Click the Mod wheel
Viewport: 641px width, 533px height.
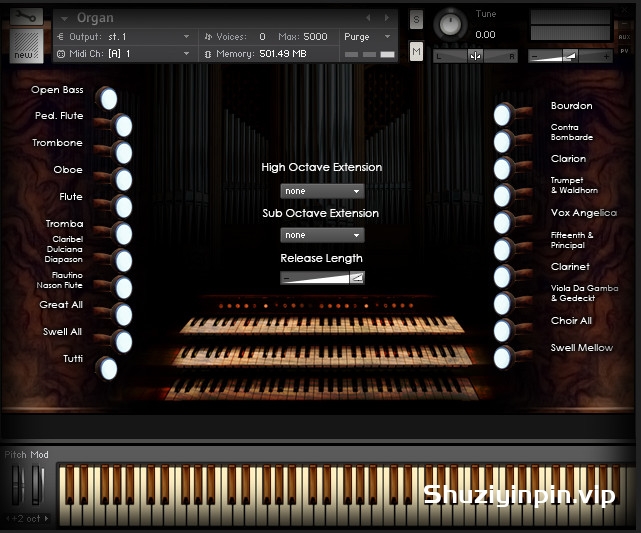click(38, 485)
